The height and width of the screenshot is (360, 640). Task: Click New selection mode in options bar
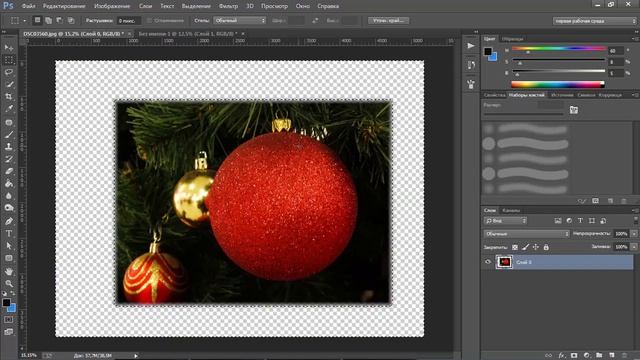37,20
